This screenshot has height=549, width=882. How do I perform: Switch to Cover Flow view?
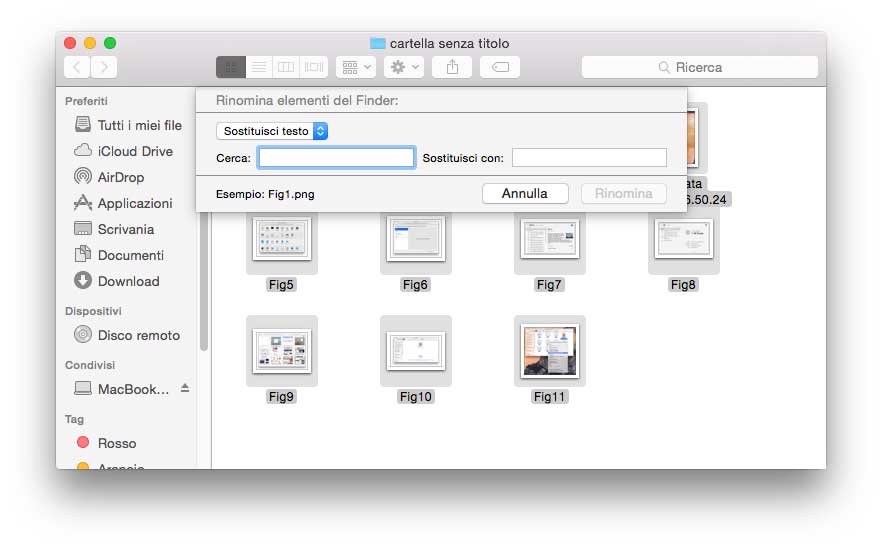click(x=314, y=68)
